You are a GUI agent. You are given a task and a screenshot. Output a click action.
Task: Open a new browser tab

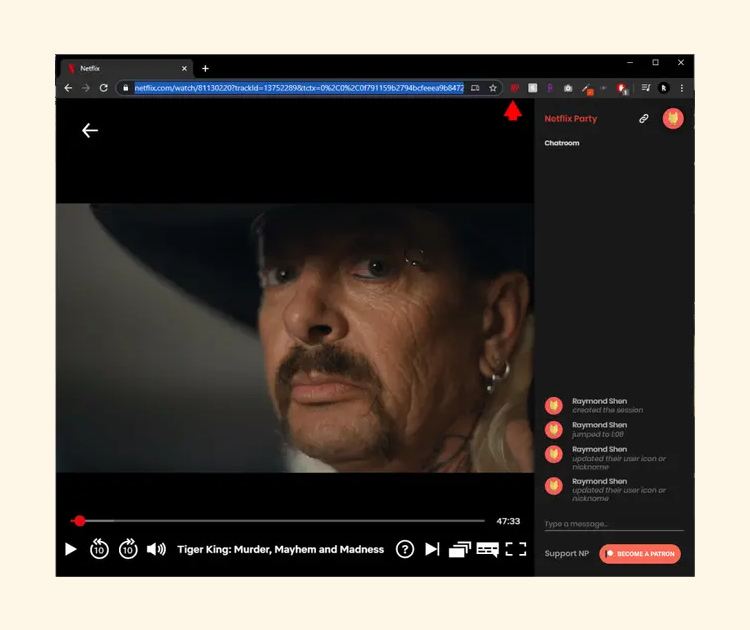205,68
